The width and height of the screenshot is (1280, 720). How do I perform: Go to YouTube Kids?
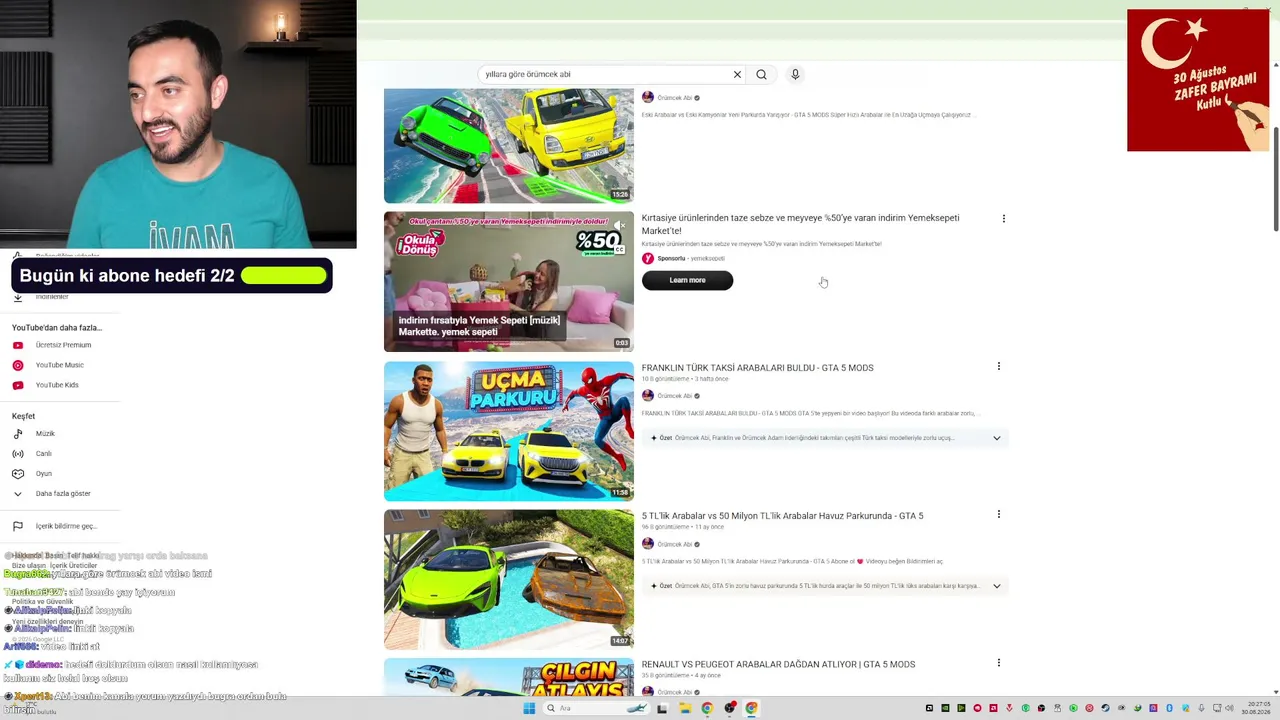[x=57, y=385]
